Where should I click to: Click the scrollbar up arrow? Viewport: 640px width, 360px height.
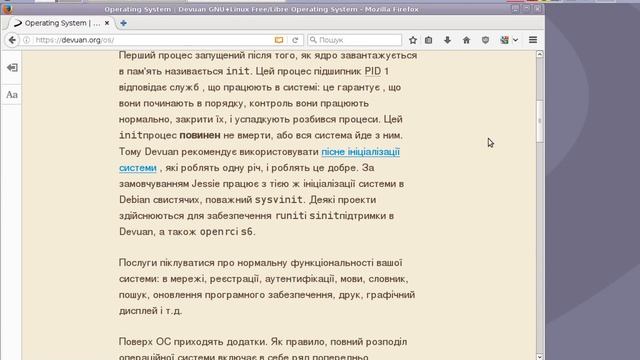[x=540, y=54]
